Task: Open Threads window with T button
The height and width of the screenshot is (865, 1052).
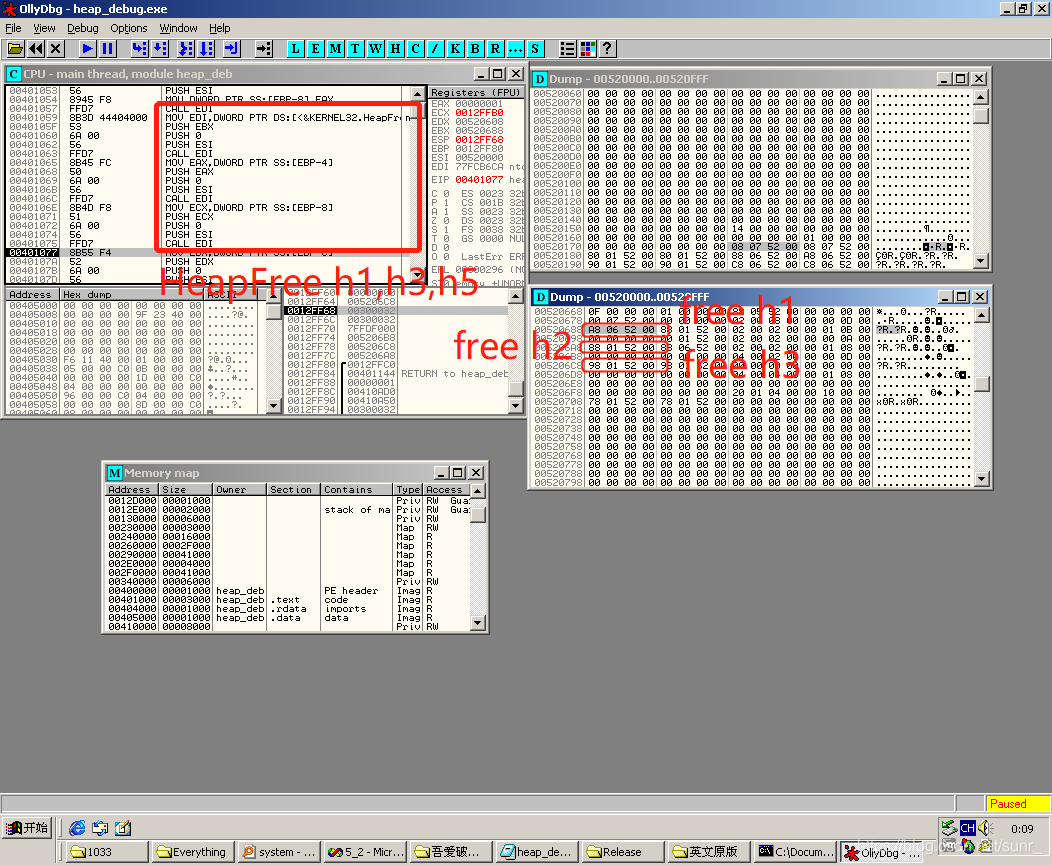Action: 355,48
